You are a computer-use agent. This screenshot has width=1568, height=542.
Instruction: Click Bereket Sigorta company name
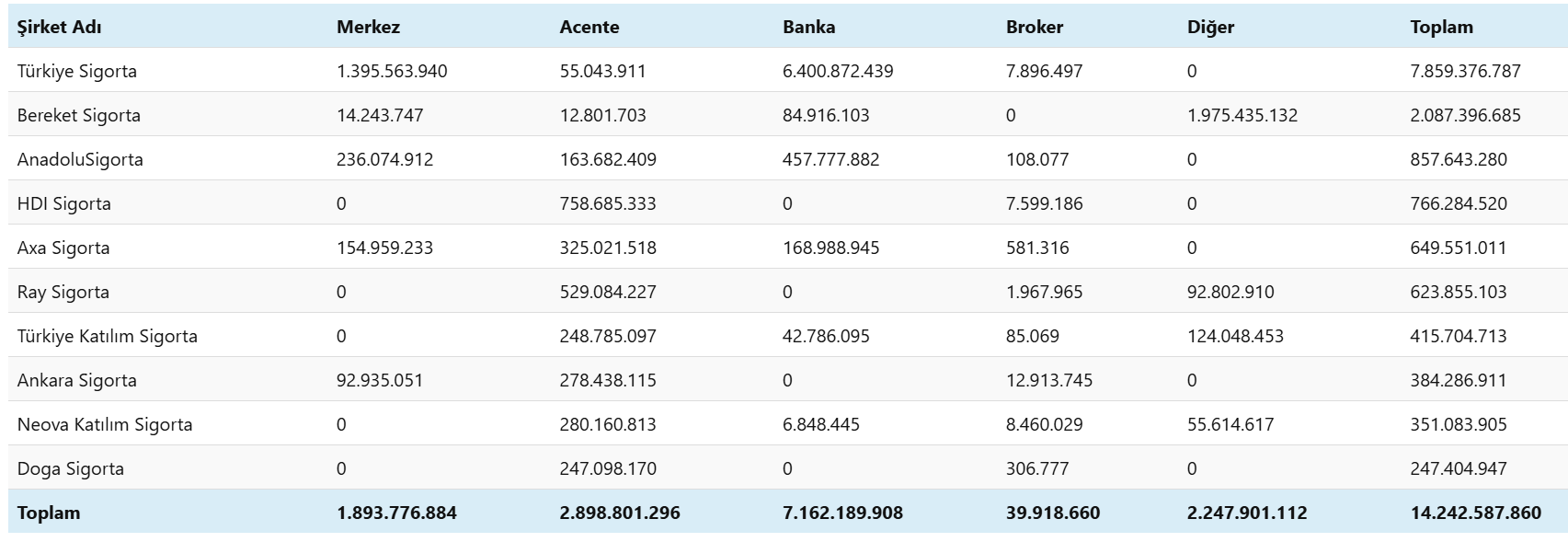point(78,115)
